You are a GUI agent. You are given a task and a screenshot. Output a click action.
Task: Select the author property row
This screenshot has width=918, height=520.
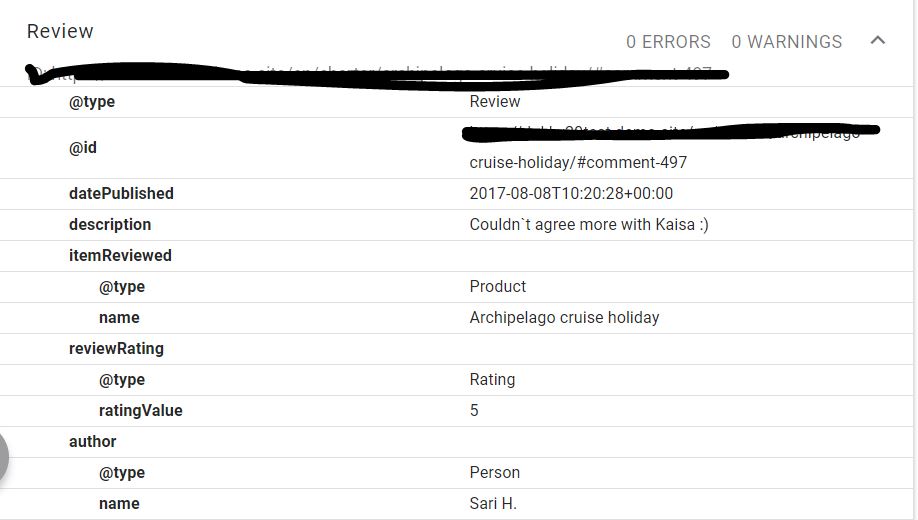[x=457, y=442]
